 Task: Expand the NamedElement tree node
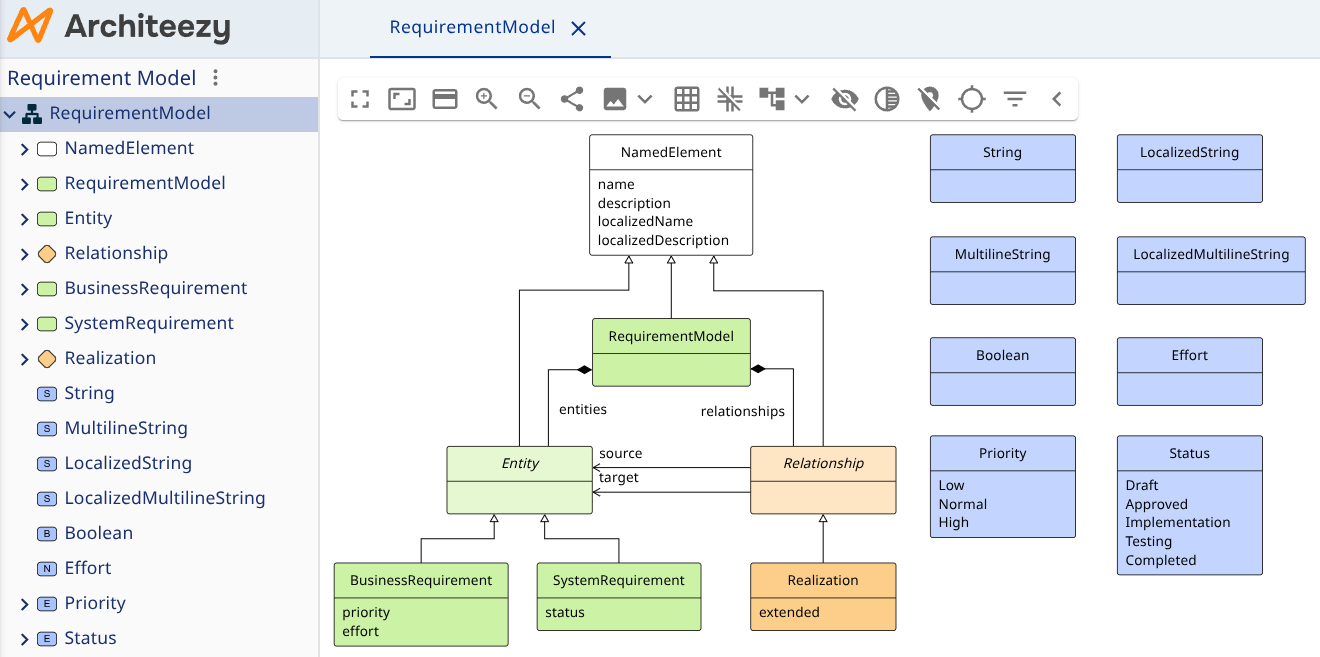coord(24,148)
